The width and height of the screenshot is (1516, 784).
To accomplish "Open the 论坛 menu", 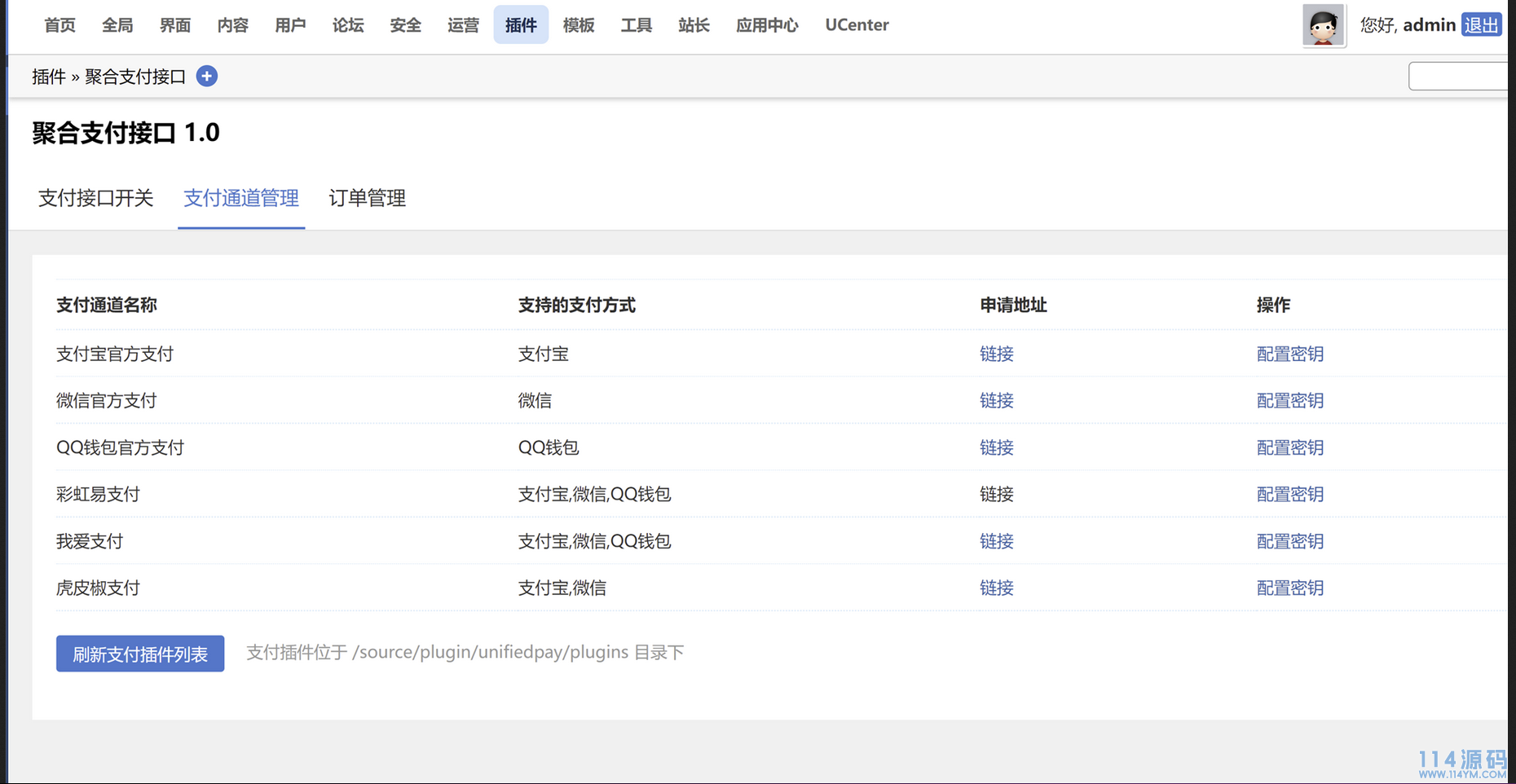I will click(x=348, y=25).
